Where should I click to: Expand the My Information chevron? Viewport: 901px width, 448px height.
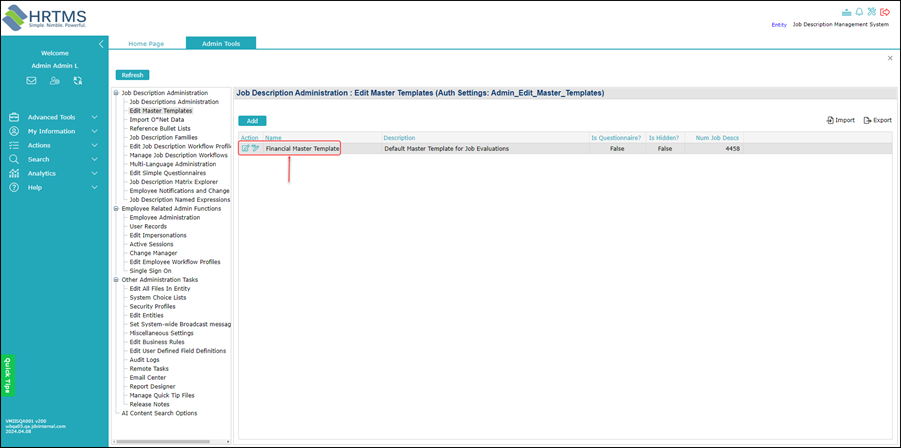95,131
